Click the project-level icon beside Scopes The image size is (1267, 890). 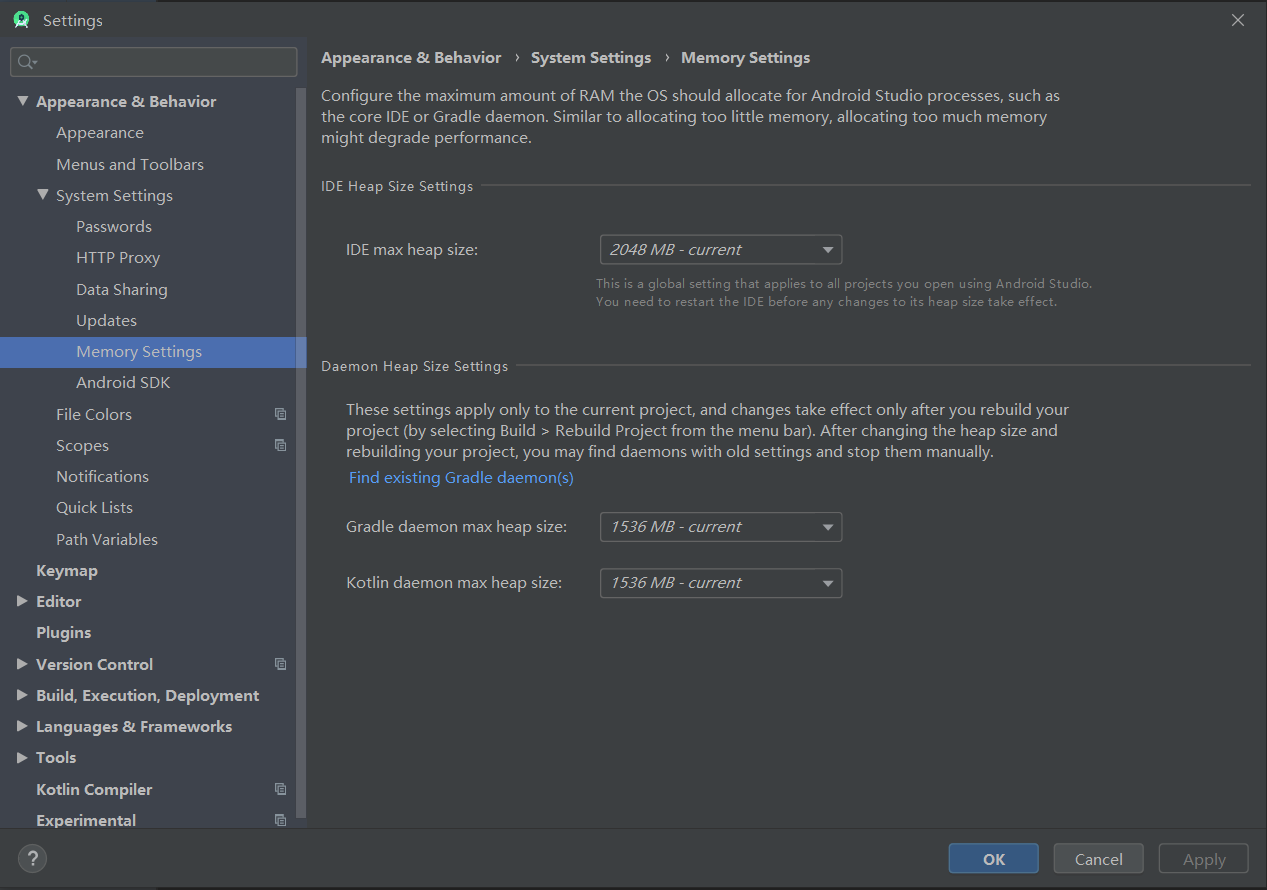[280, 445]
